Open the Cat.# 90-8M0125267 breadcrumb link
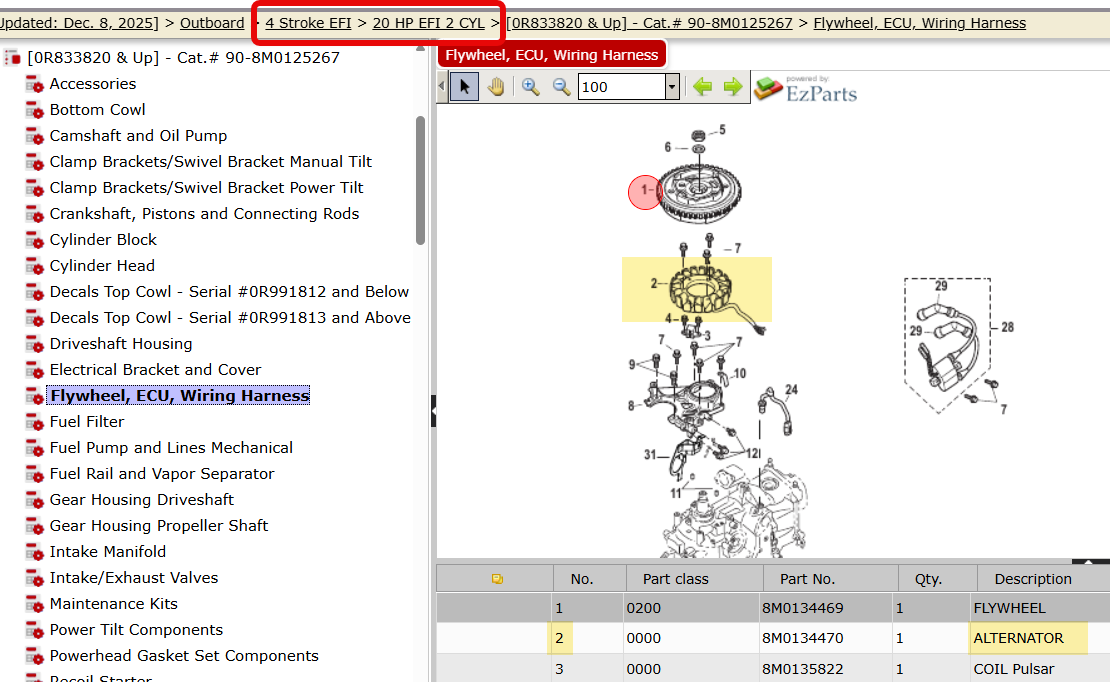 649,23
